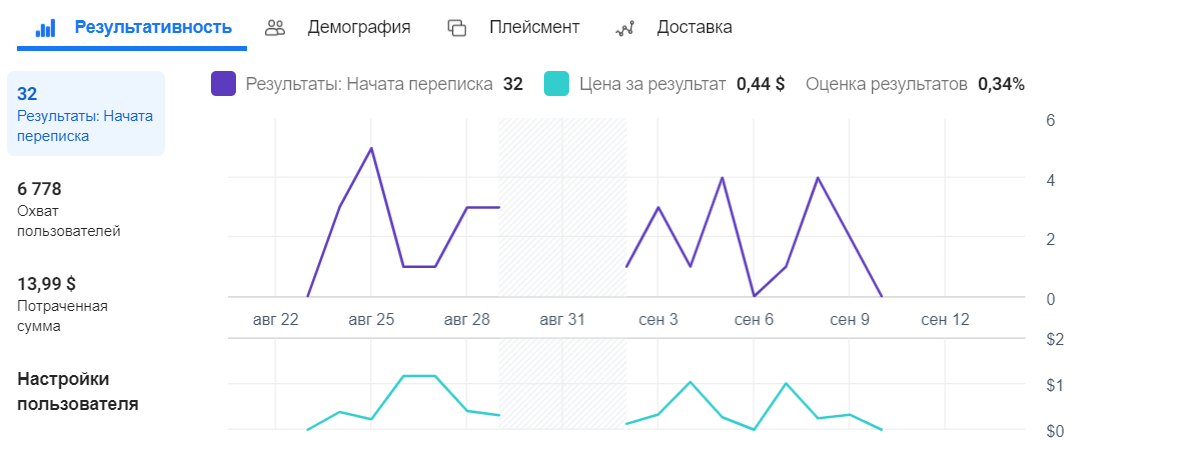Click the Доставка line graph icon

[625, 28]
